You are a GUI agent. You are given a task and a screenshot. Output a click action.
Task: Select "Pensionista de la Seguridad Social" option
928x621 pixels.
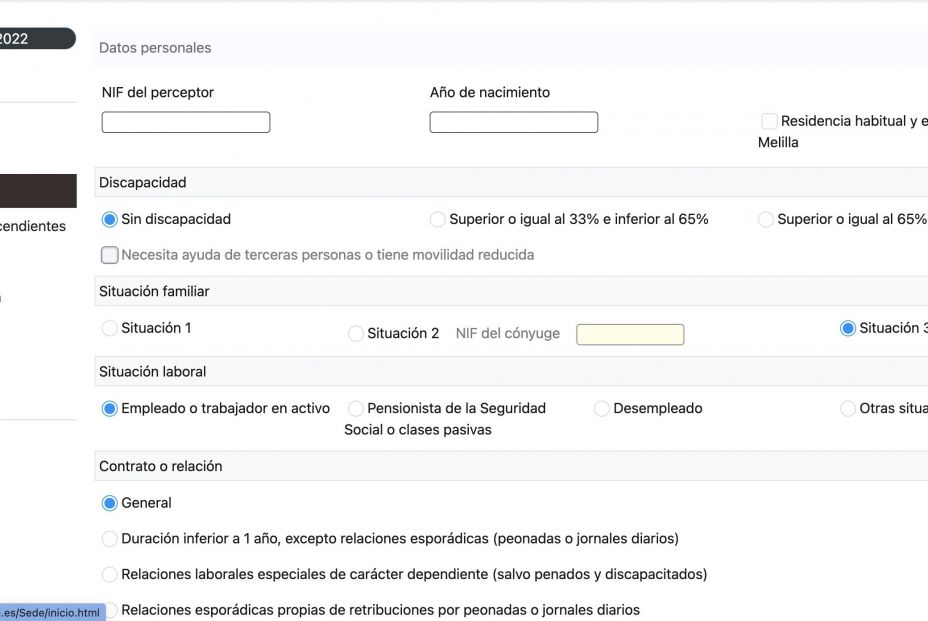click(x=355, y=409)
